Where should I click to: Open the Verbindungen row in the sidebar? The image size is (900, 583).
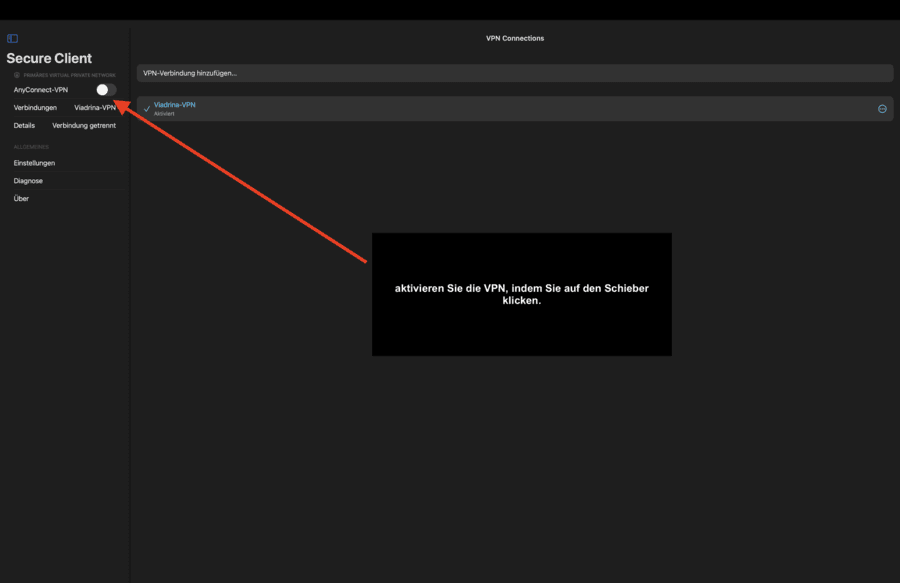click(65, 107)
